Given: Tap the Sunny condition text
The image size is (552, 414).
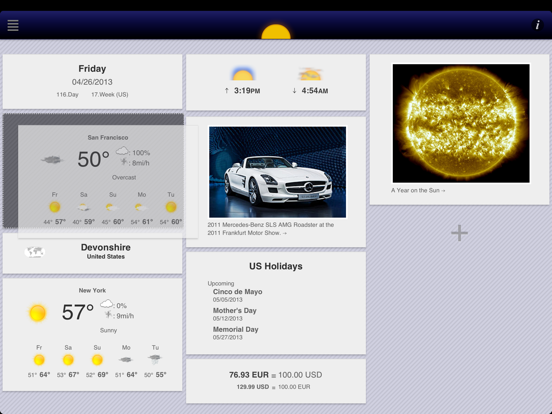Looking at the screenshot, I should [108, 330].
